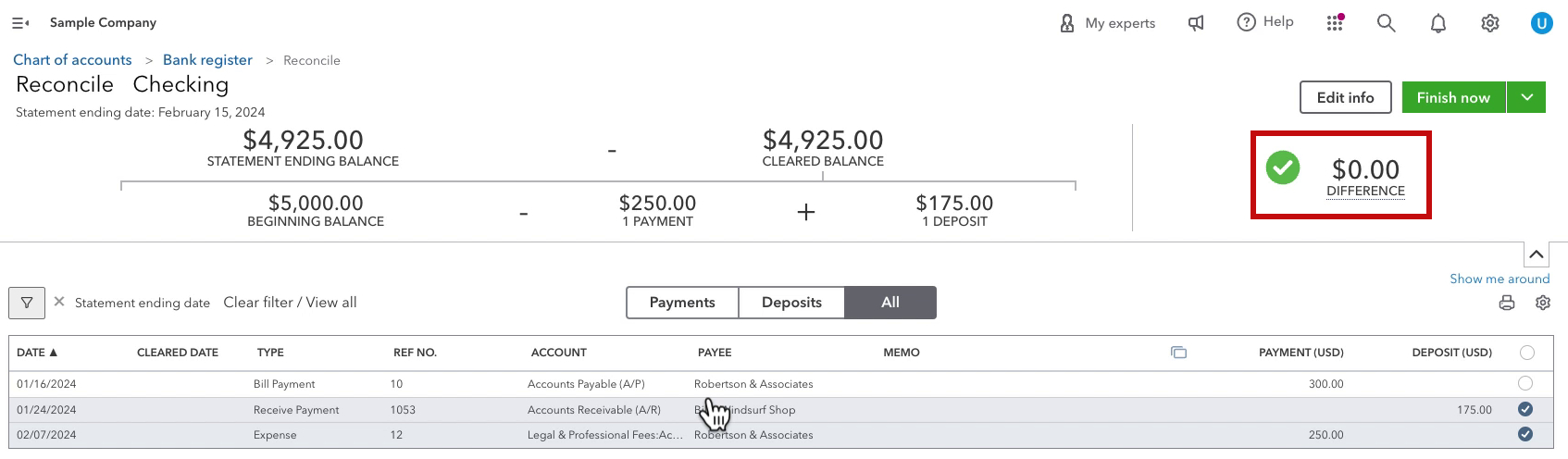Click the print icon above the table
Screen dimensions: 1568x459
coord(1507,303)
